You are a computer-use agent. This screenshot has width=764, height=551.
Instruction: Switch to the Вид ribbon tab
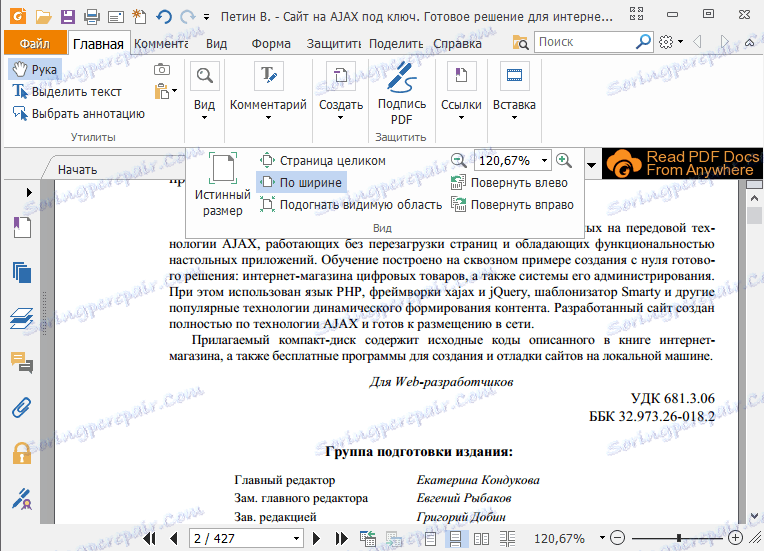(216, 44)
